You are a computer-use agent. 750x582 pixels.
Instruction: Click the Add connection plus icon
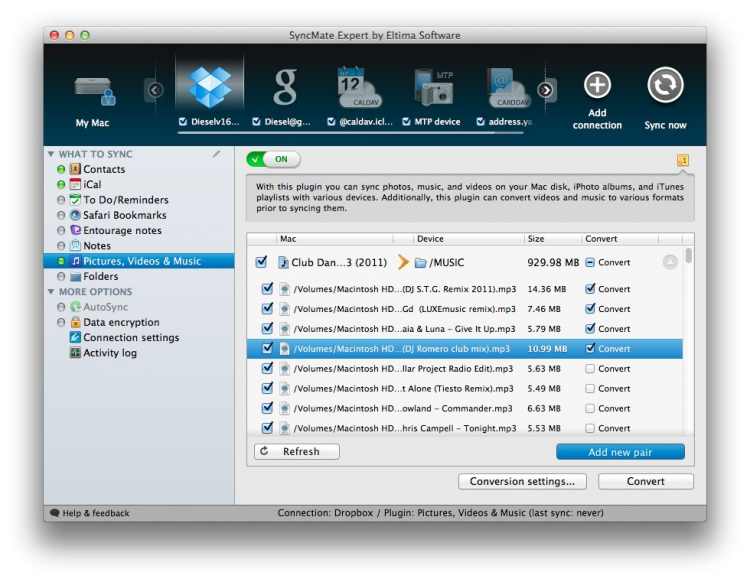pyautogui.click(x=597, y=85)
